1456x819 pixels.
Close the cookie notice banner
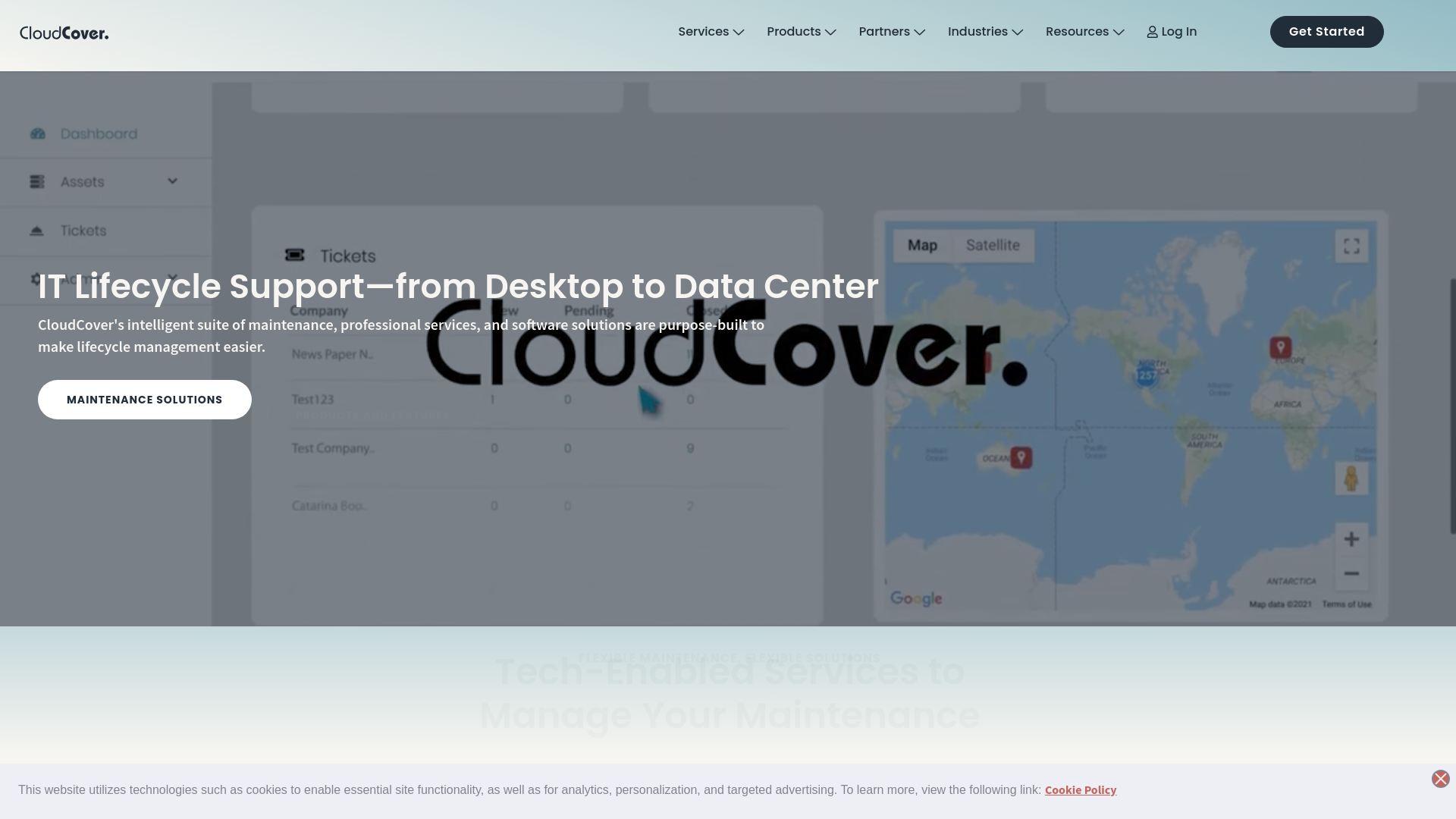(1441, 779)
